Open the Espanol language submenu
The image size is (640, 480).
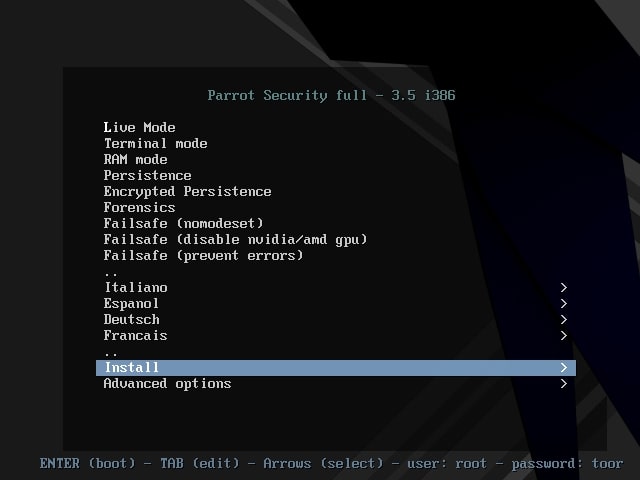336,303
